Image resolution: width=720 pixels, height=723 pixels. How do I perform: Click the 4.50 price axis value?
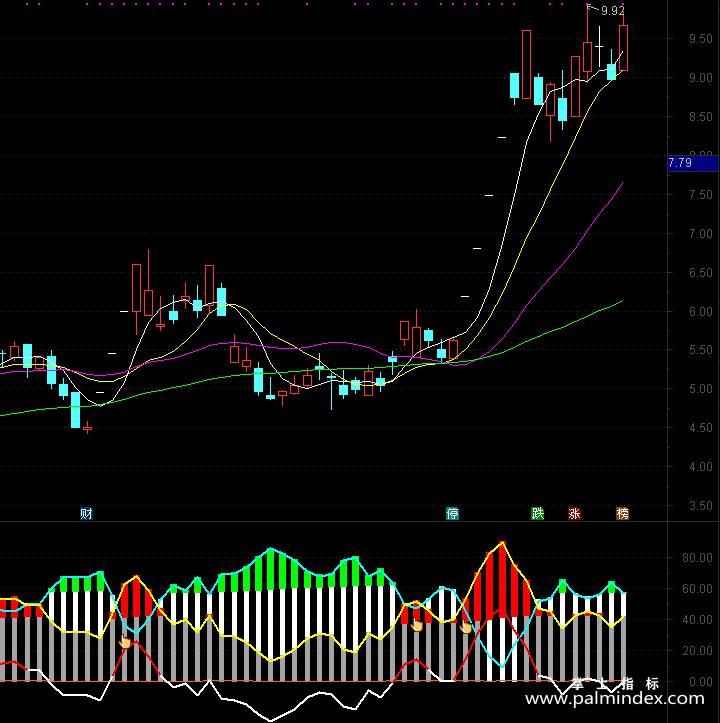coord(701,428)
